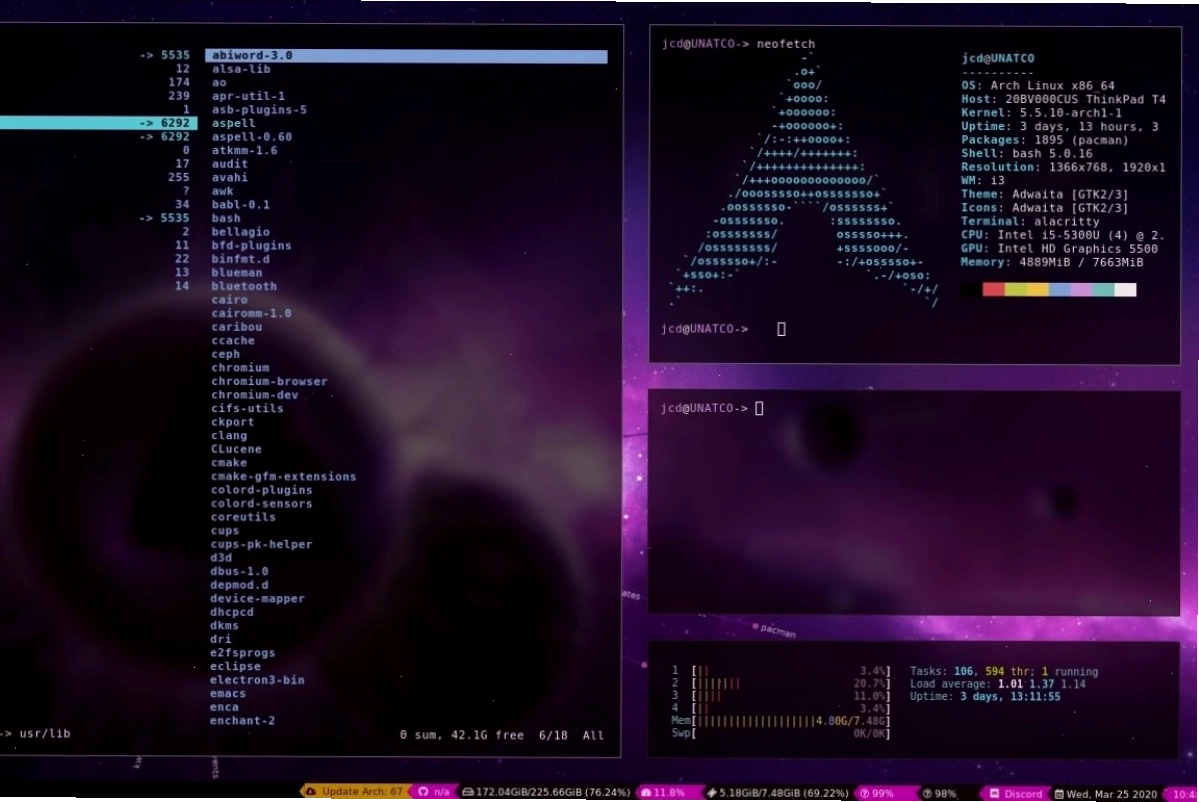This screenshot has height=802, width=1199.
Task: Click the Discord label in status bar
Action: [x=1023, y=794]
